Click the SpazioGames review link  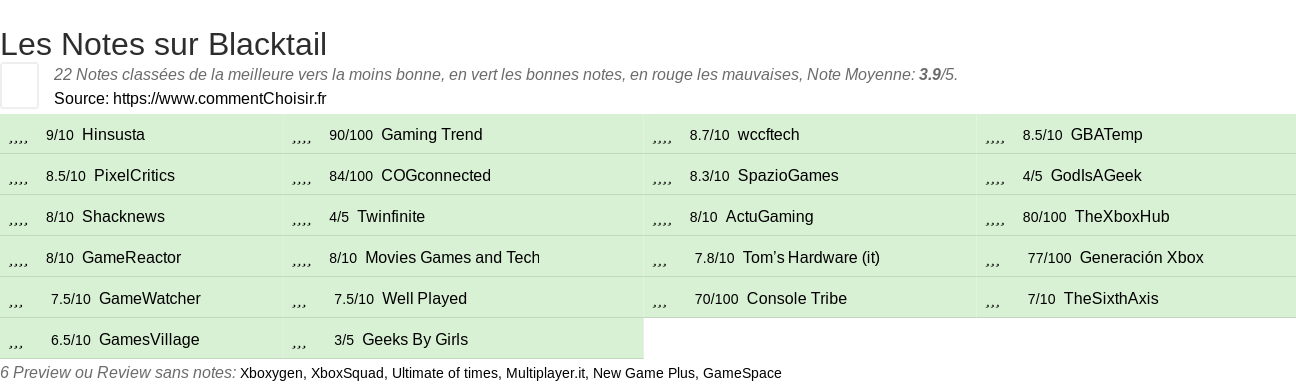(788, 175)
